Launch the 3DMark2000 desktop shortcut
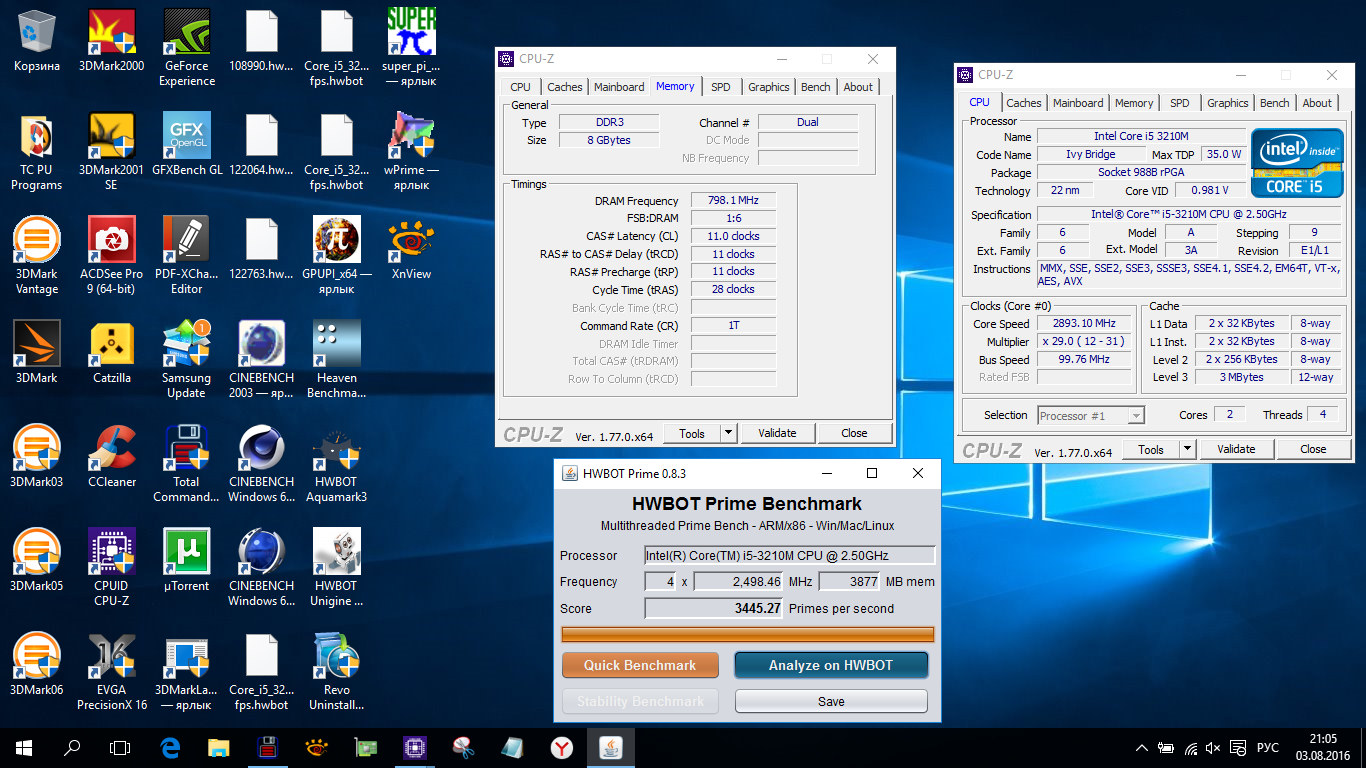 112,40
